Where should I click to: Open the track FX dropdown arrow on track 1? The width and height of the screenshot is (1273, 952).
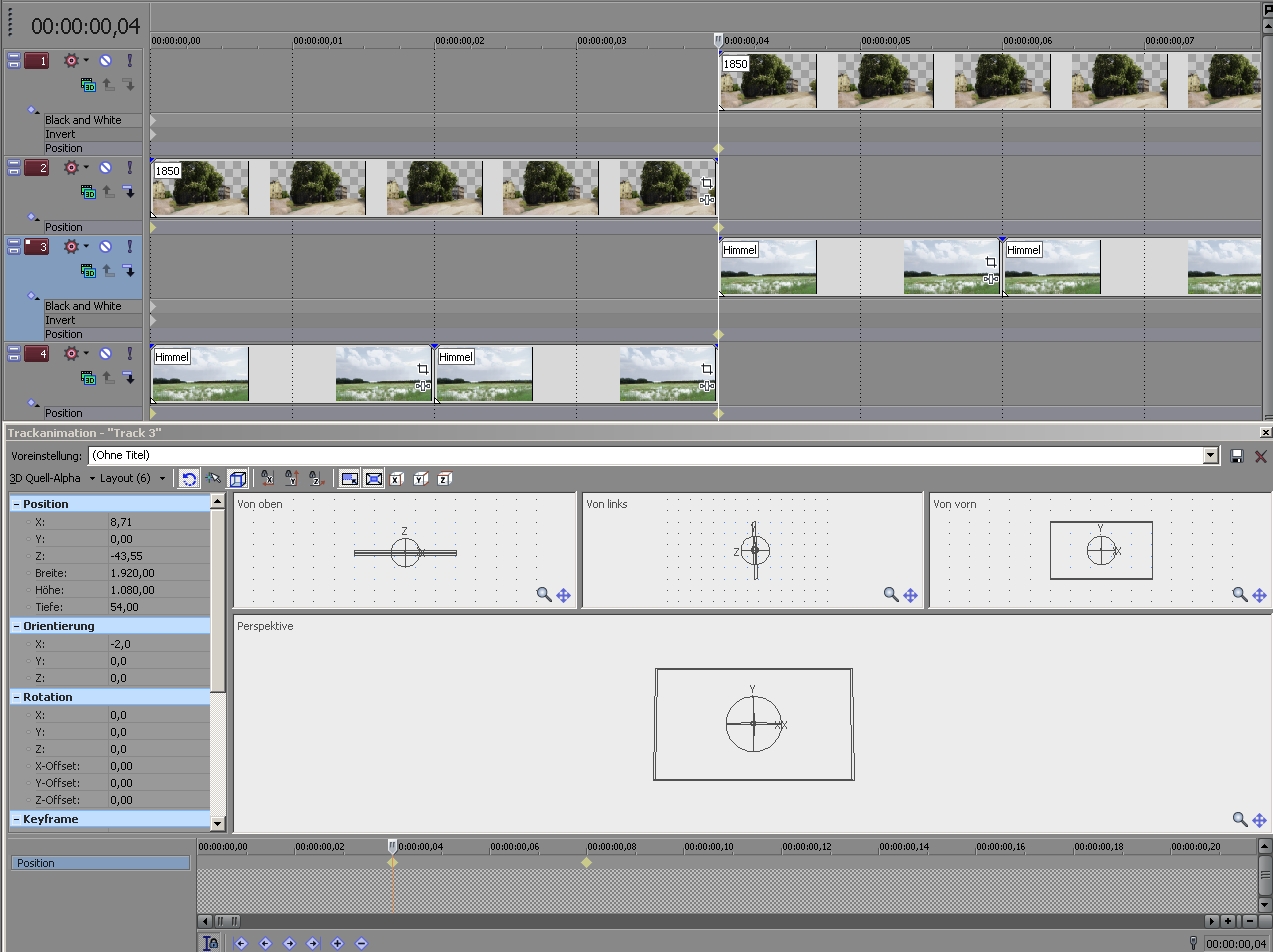point(86,61)
